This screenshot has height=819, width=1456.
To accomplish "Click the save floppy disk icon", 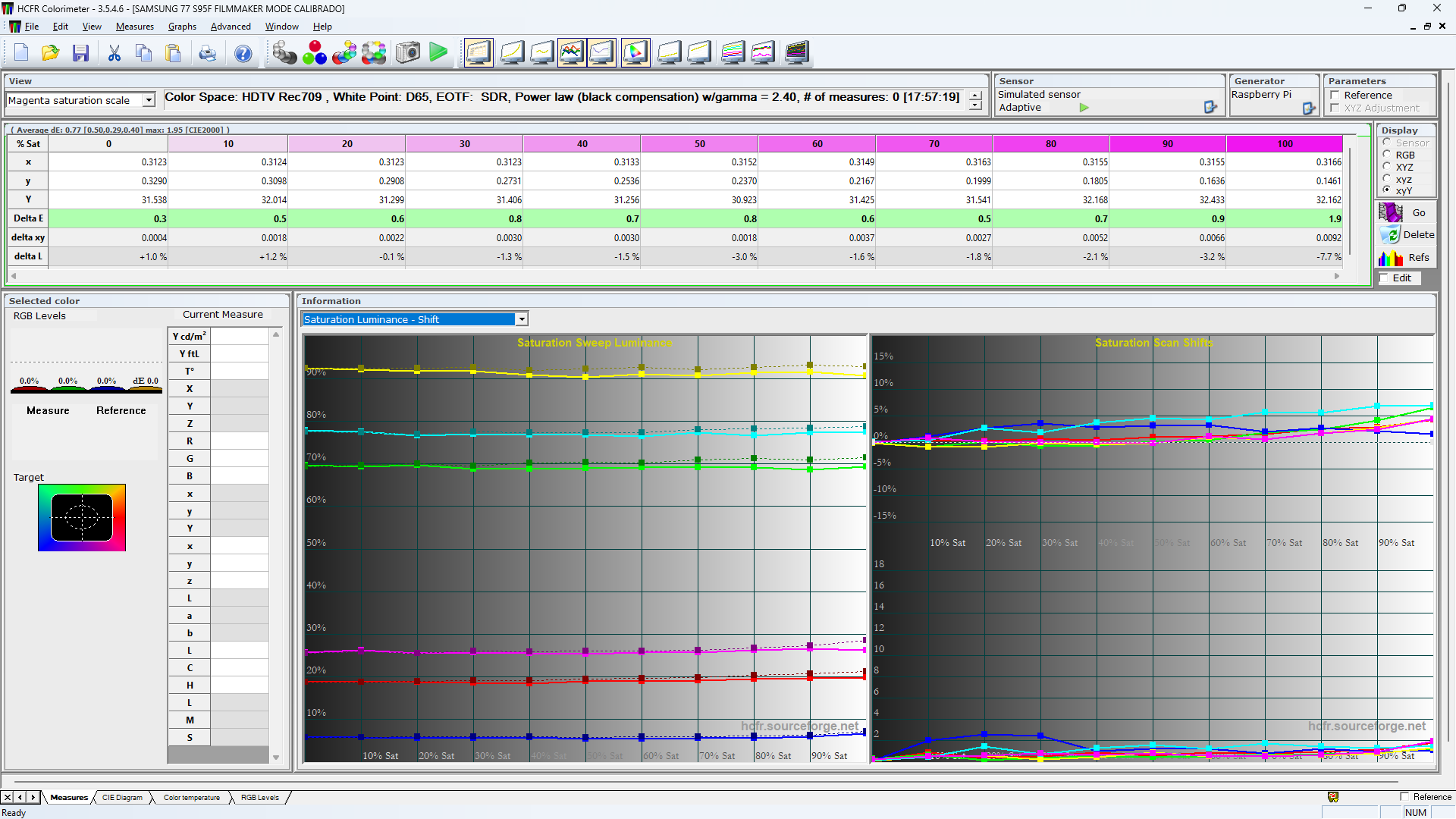I will coord(80,53).
